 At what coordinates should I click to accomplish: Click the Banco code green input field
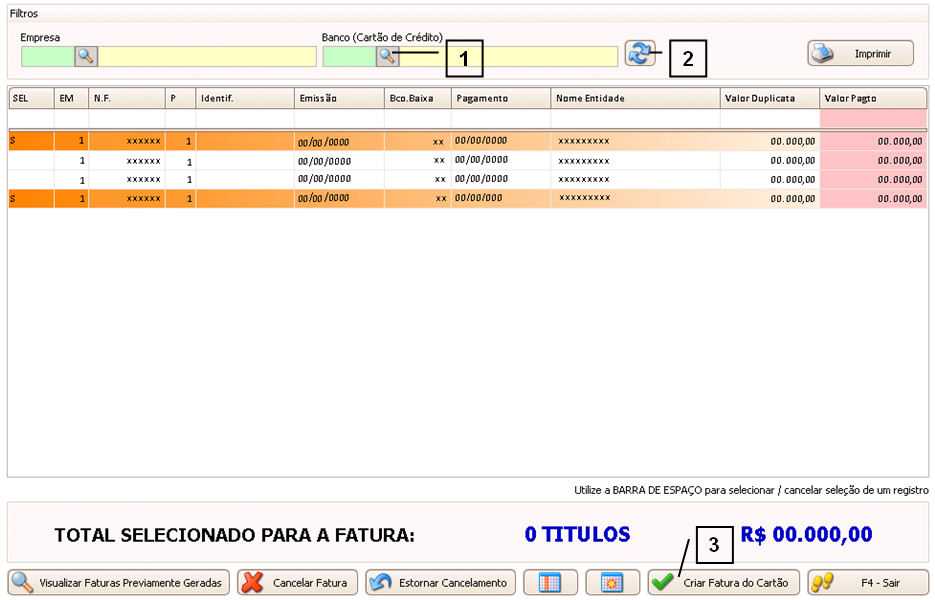349,56
